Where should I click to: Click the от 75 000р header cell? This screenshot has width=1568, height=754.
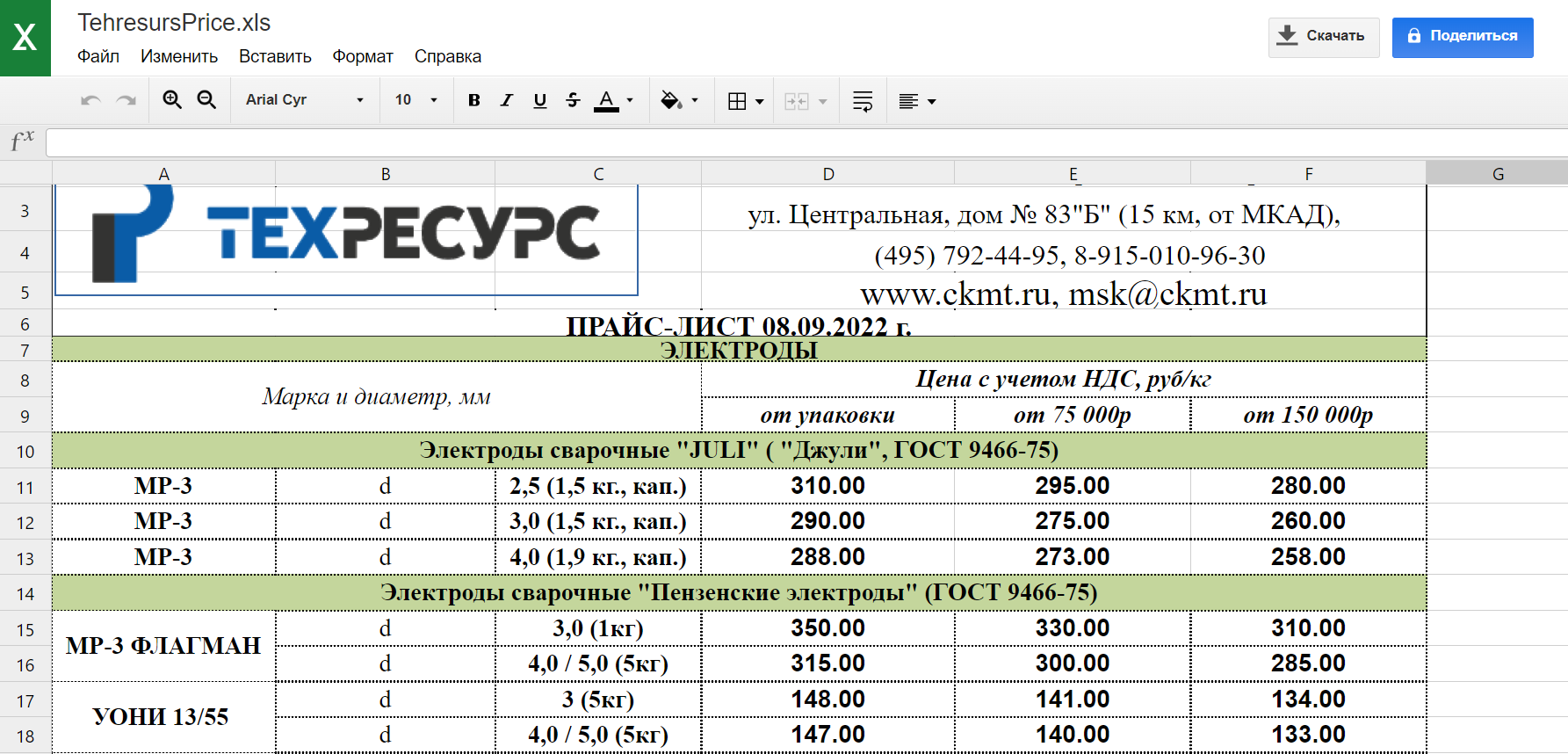(x=1073, y=415)
